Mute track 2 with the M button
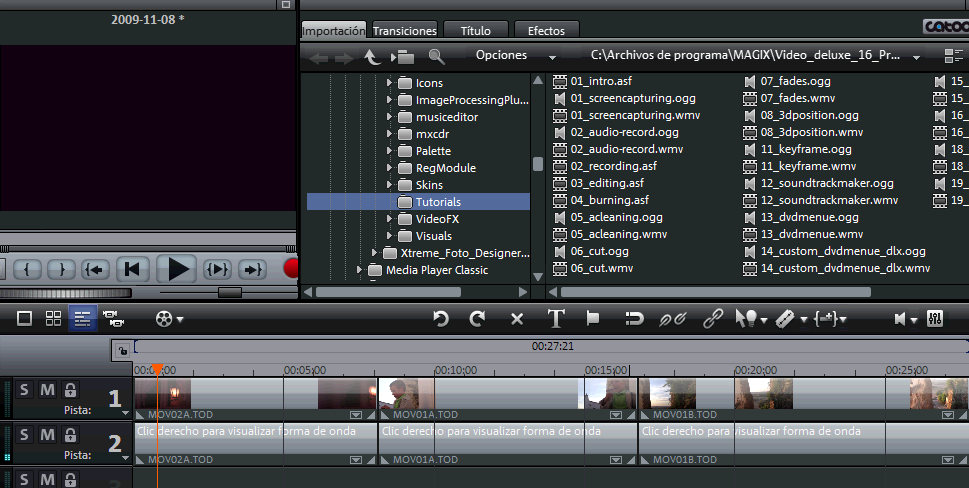969x488 pixels. point(47,435)
